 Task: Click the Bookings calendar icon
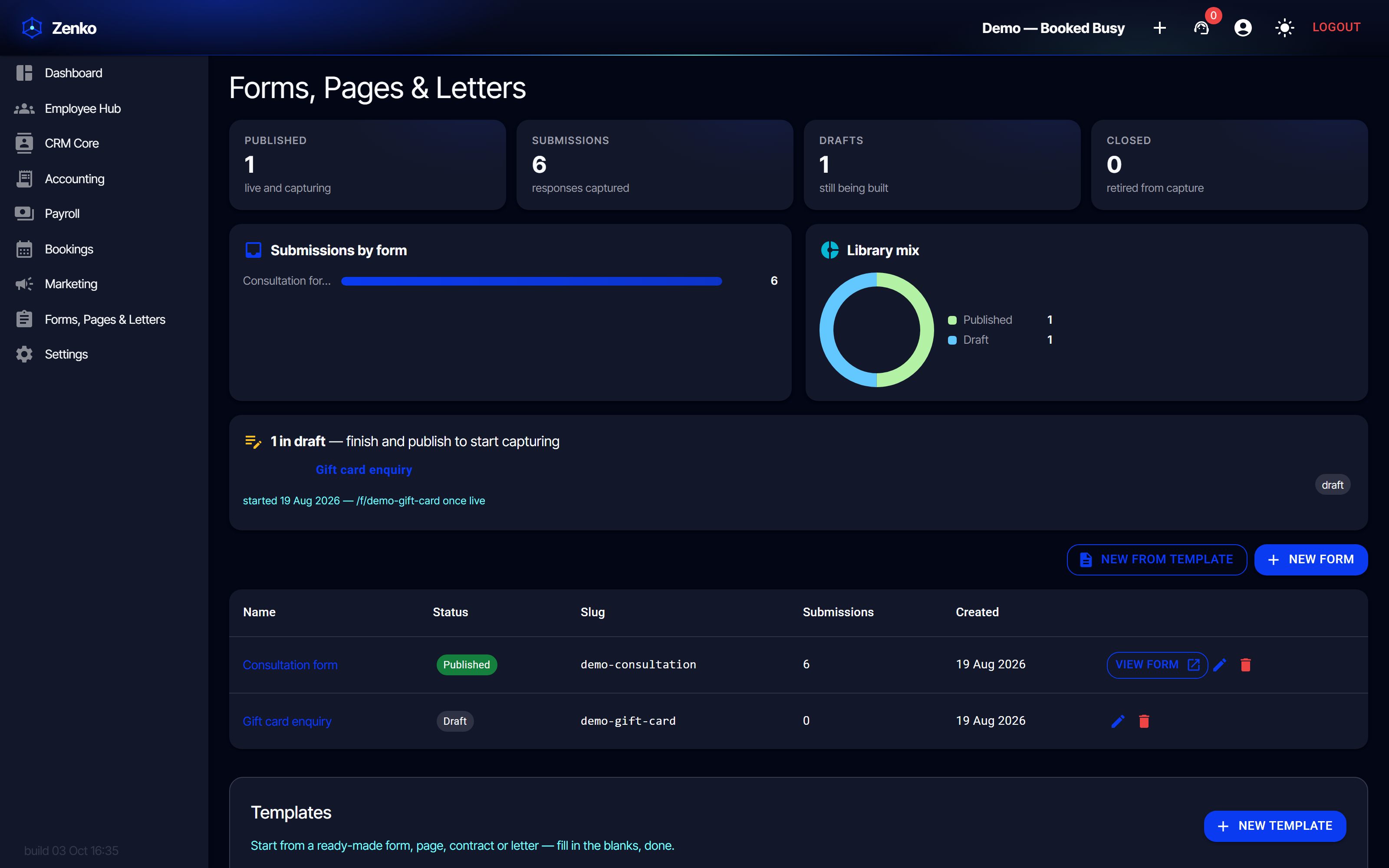point(24,249)
